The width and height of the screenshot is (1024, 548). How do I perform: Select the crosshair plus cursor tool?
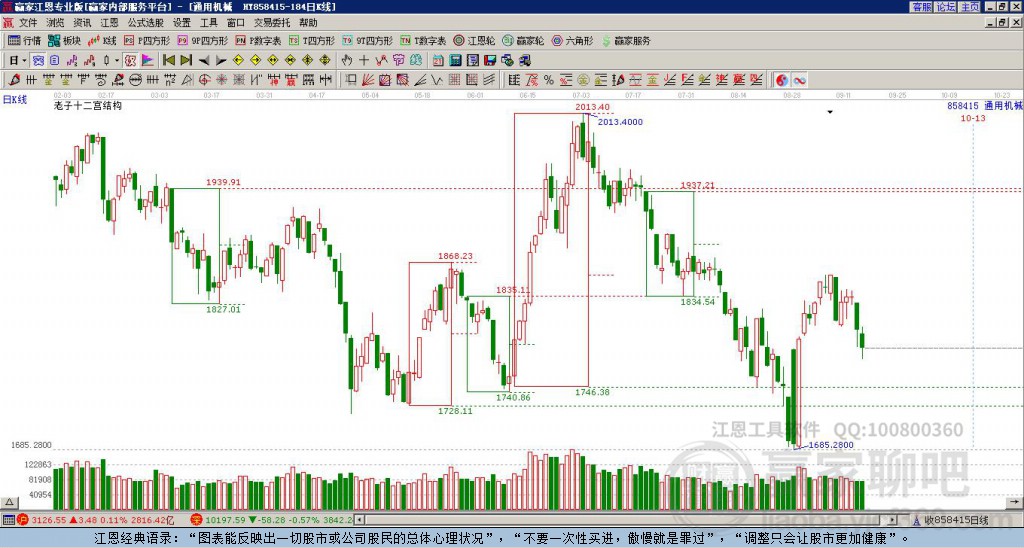pyautogui.click(x=364, y=60)
